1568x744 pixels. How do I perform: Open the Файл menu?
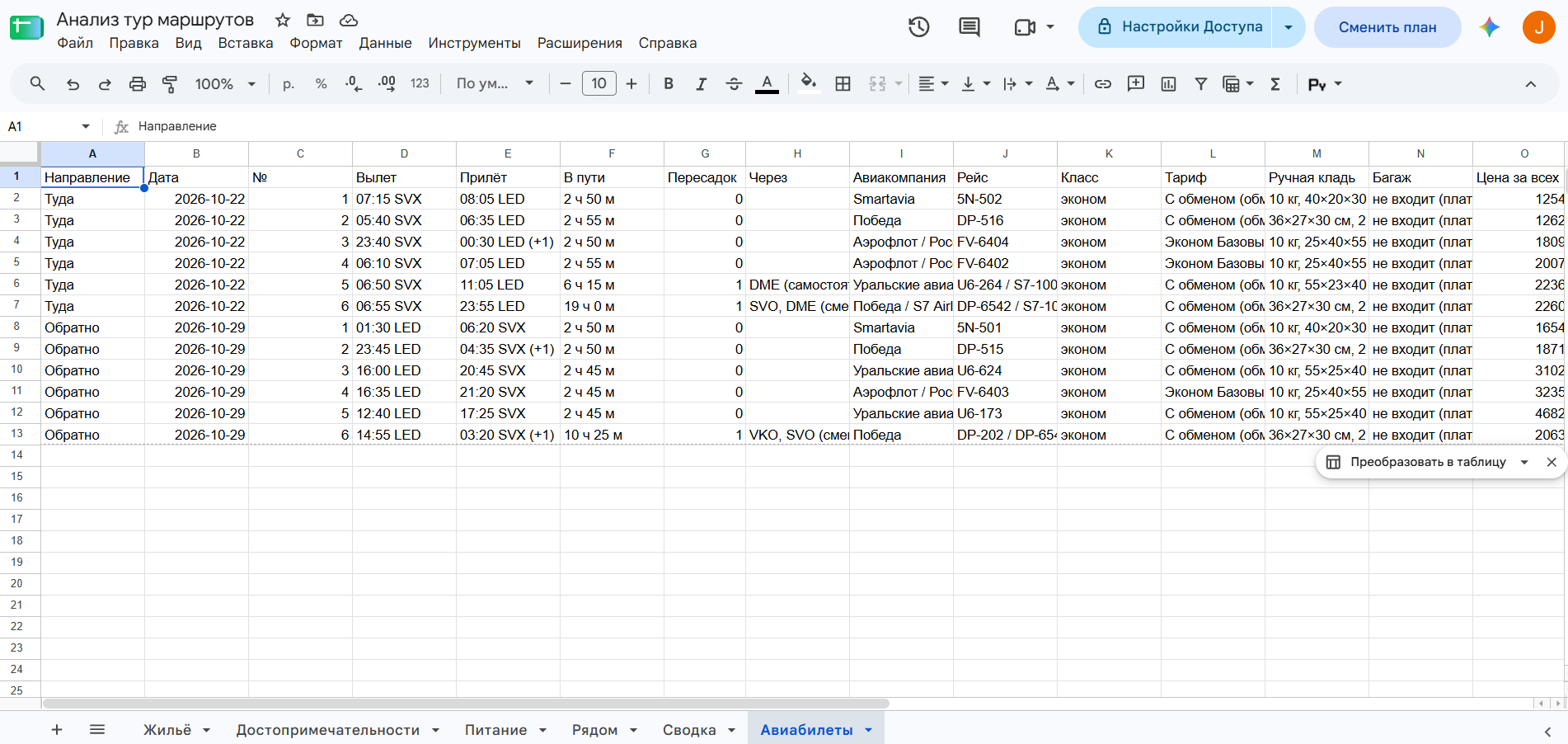coord(75,43)
